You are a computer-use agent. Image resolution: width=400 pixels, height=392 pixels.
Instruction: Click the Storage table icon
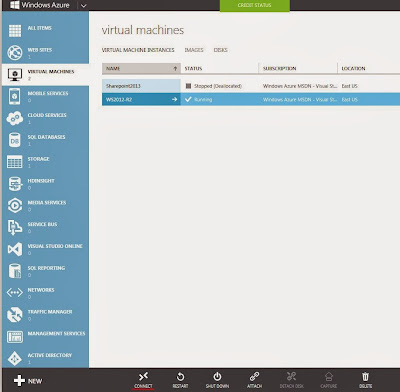[15, 162]
